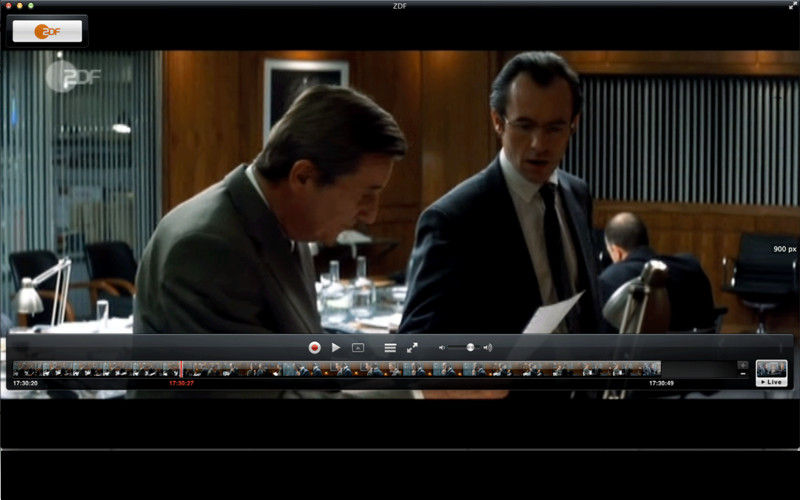800x500 pixels.
Task: Enter fullscreen with the diagonal arrows icon
Action: [x=412, y=347]
